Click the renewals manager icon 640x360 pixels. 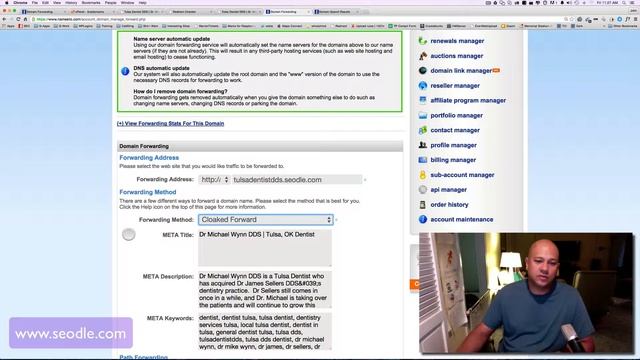pyautogui.click(x=422, y=41)
